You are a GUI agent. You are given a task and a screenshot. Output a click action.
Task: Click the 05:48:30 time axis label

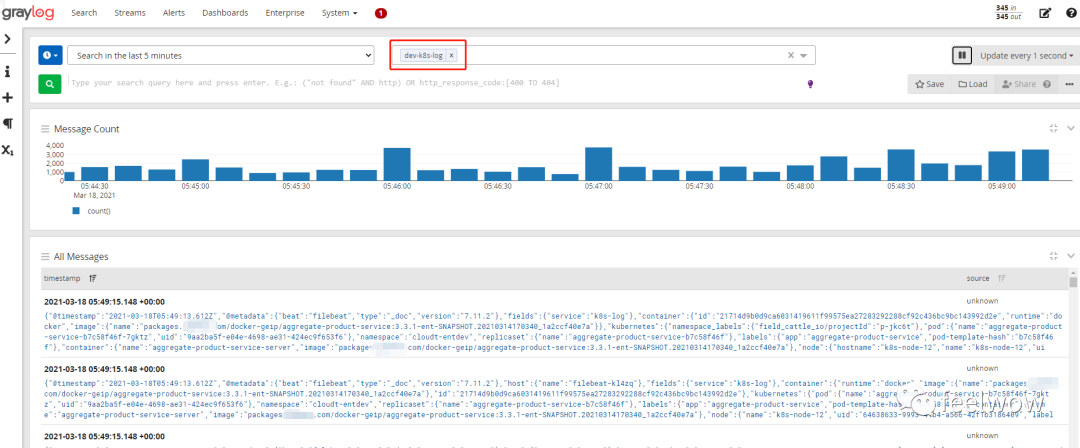pos(901,186)
